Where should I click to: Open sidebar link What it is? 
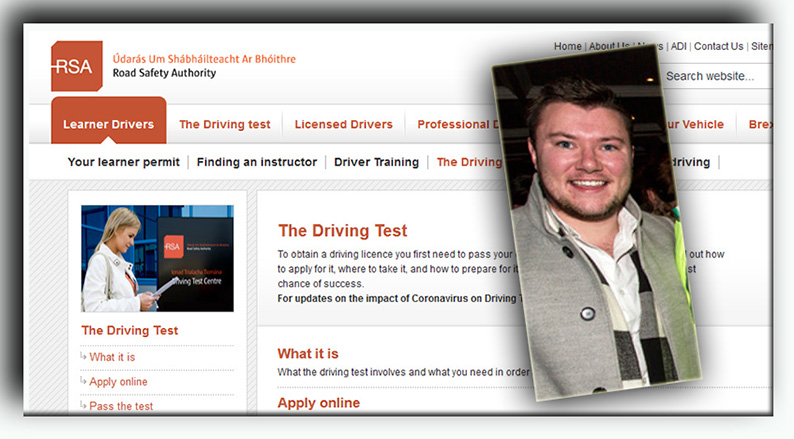pos(112,357)
